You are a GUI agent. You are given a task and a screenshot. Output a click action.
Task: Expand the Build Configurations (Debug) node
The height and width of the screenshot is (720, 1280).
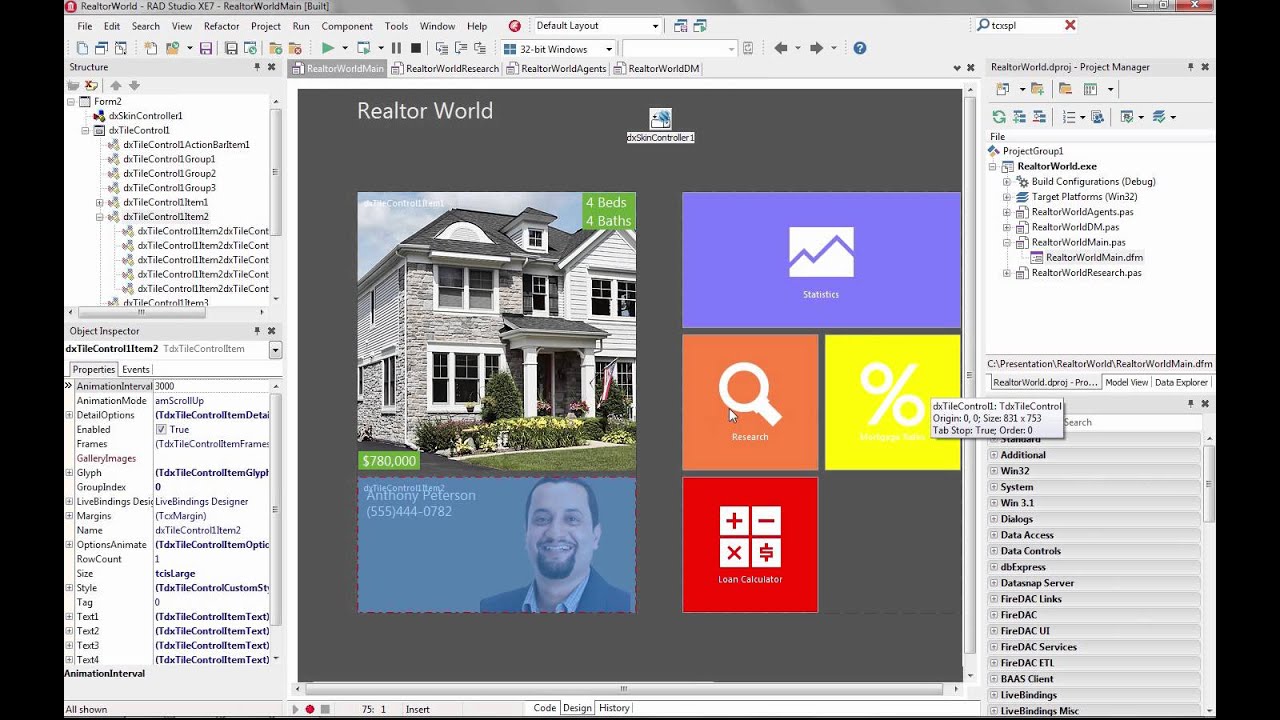pos(1007,182)
